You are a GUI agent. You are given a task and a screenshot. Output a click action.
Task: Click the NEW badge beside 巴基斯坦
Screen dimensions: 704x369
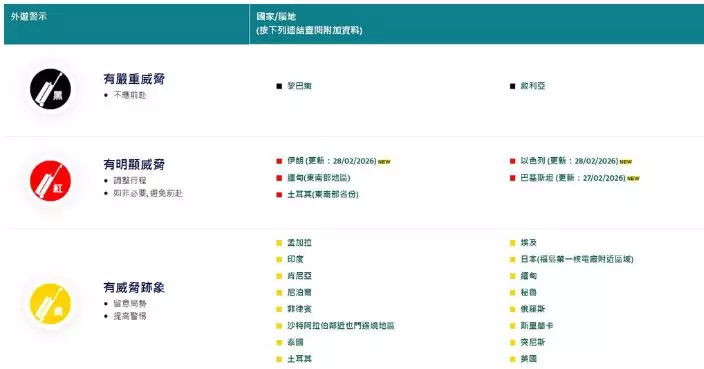point(634,179)
